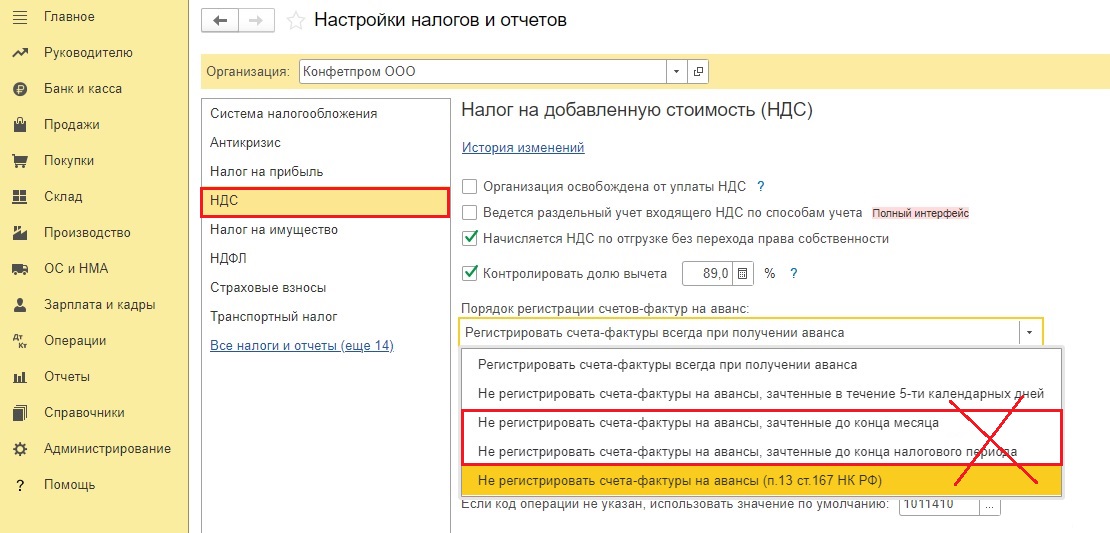The height and width of the screenshot is (533, 1110).
Task: Click the Администрирование gear icon
Action: pyautogui.click(x=20, y=449)
